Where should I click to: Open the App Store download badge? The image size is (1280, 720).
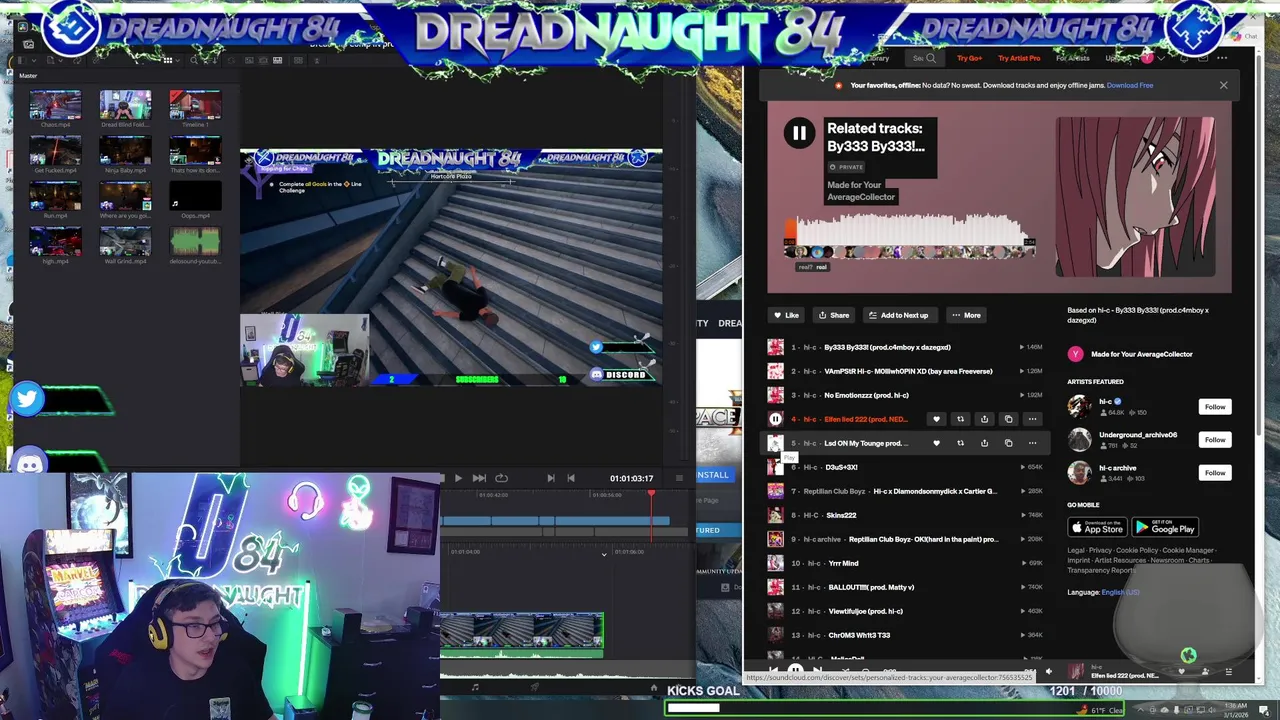pos(1097,527)
